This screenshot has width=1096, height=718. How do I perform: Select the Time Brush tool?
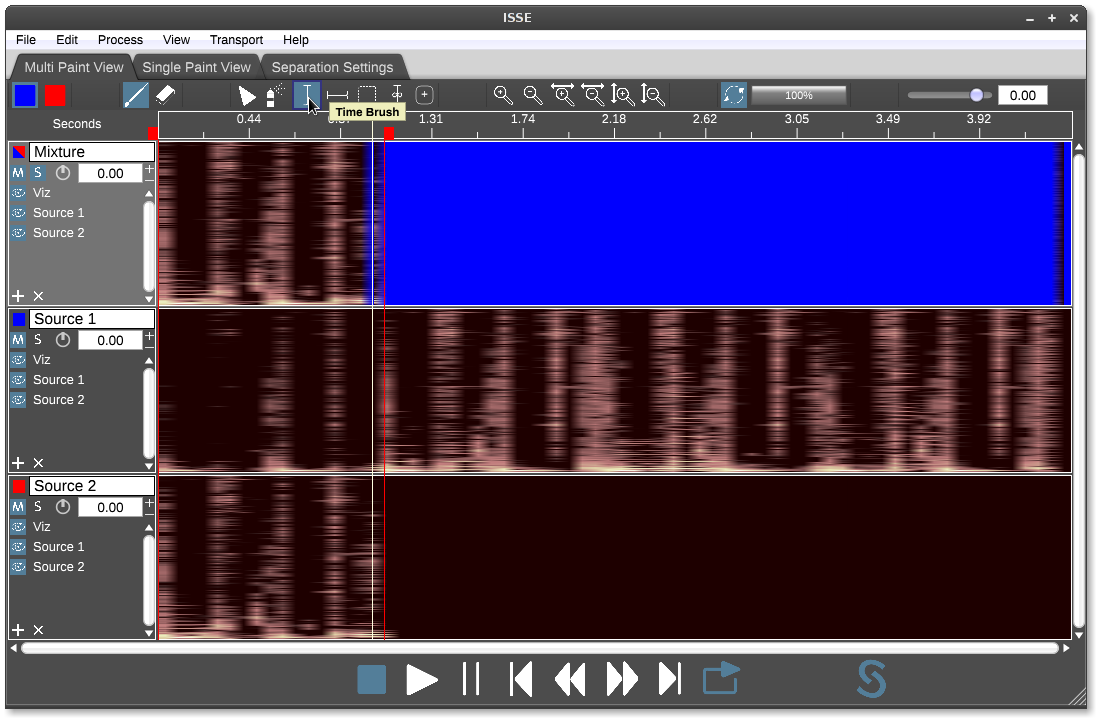[x=307, y=95]
